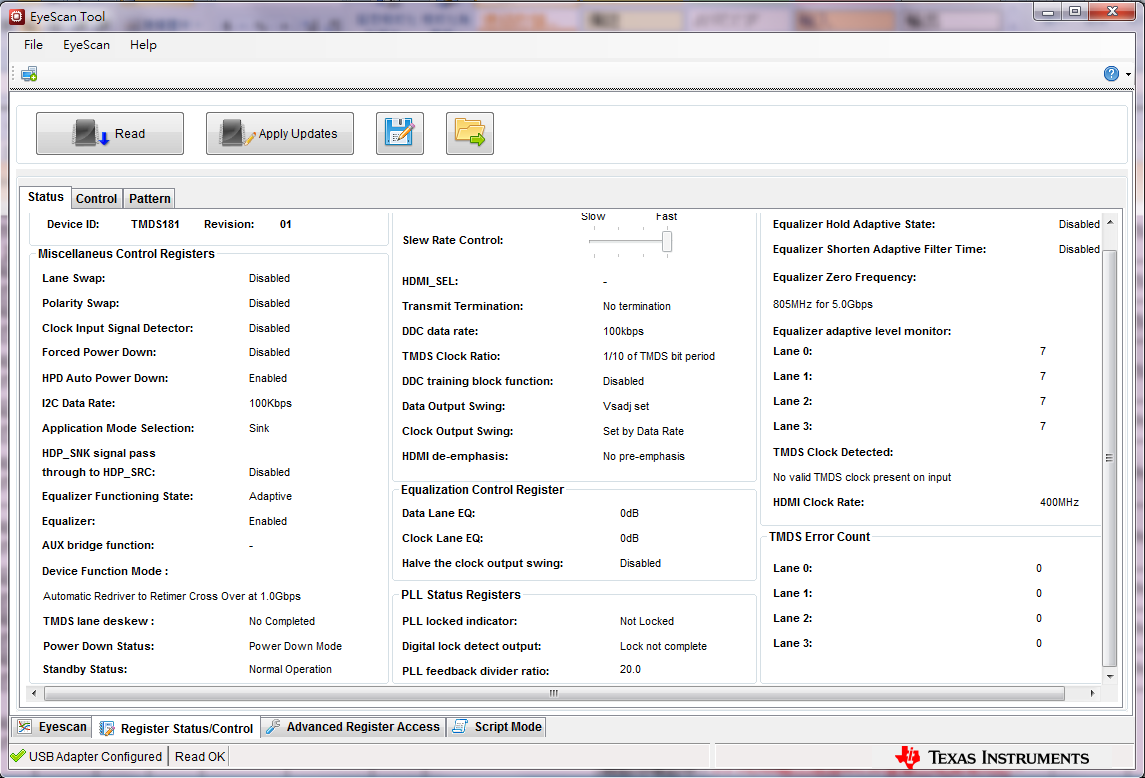Open configuration file with the folder icon
1145x778 pixels.
pyautogui.click(x=470, y=134)
